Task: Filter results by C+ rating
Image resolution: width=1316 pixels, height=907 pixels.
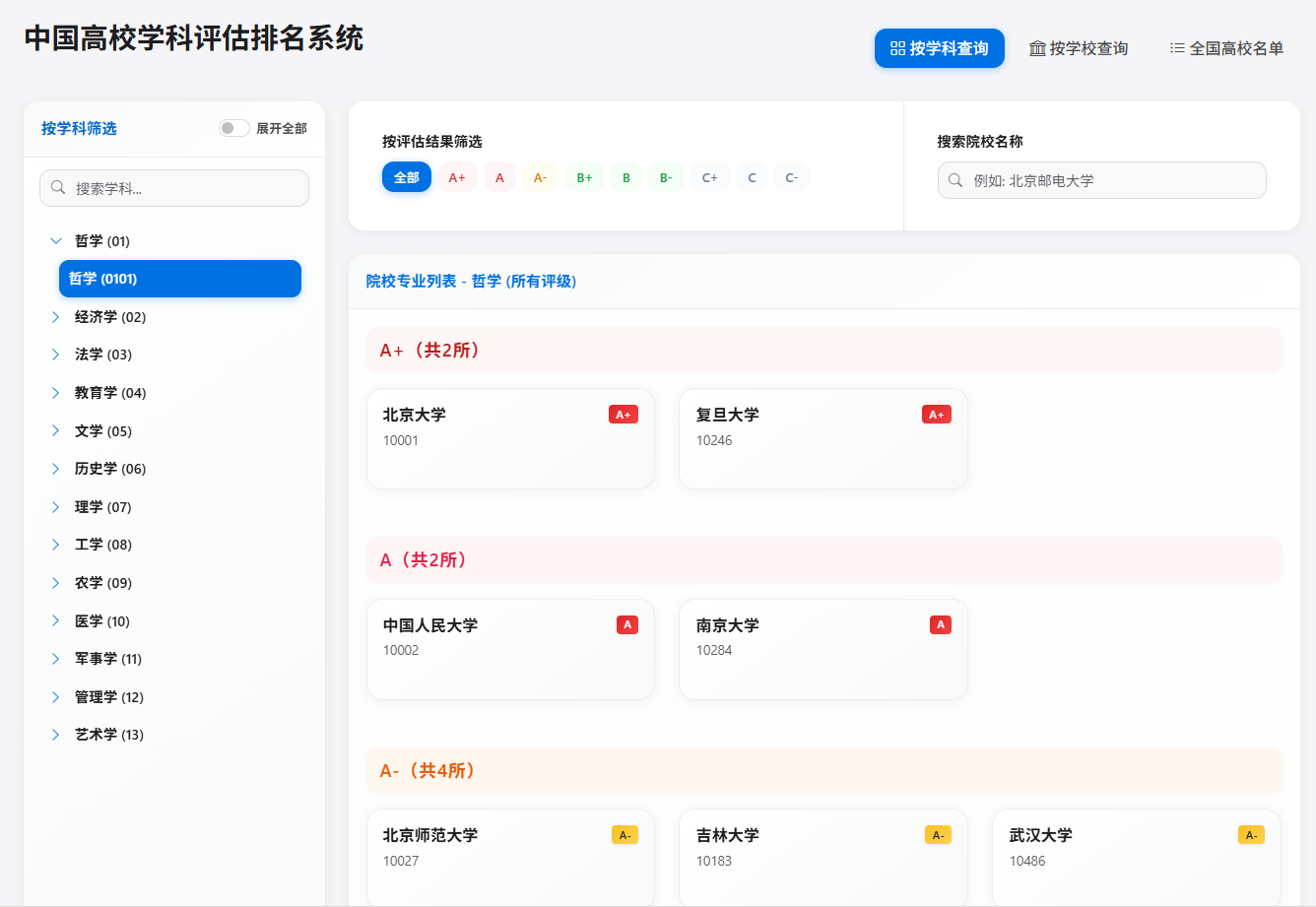Action: tap(709, 177)
